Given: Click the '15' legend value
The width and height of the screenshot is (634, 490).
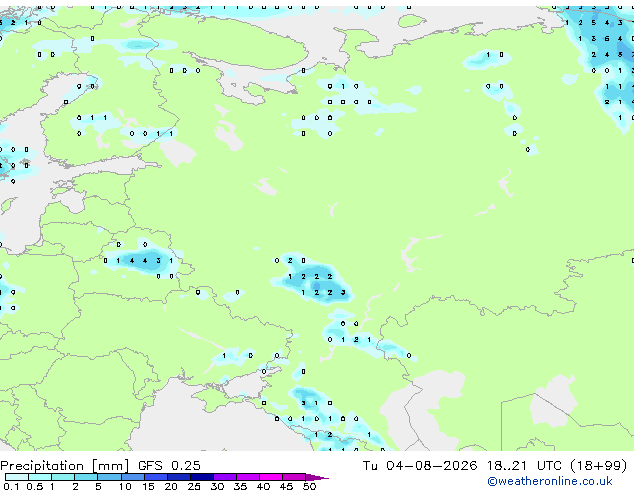Looking at the screenshot, I should pos(148,486).
